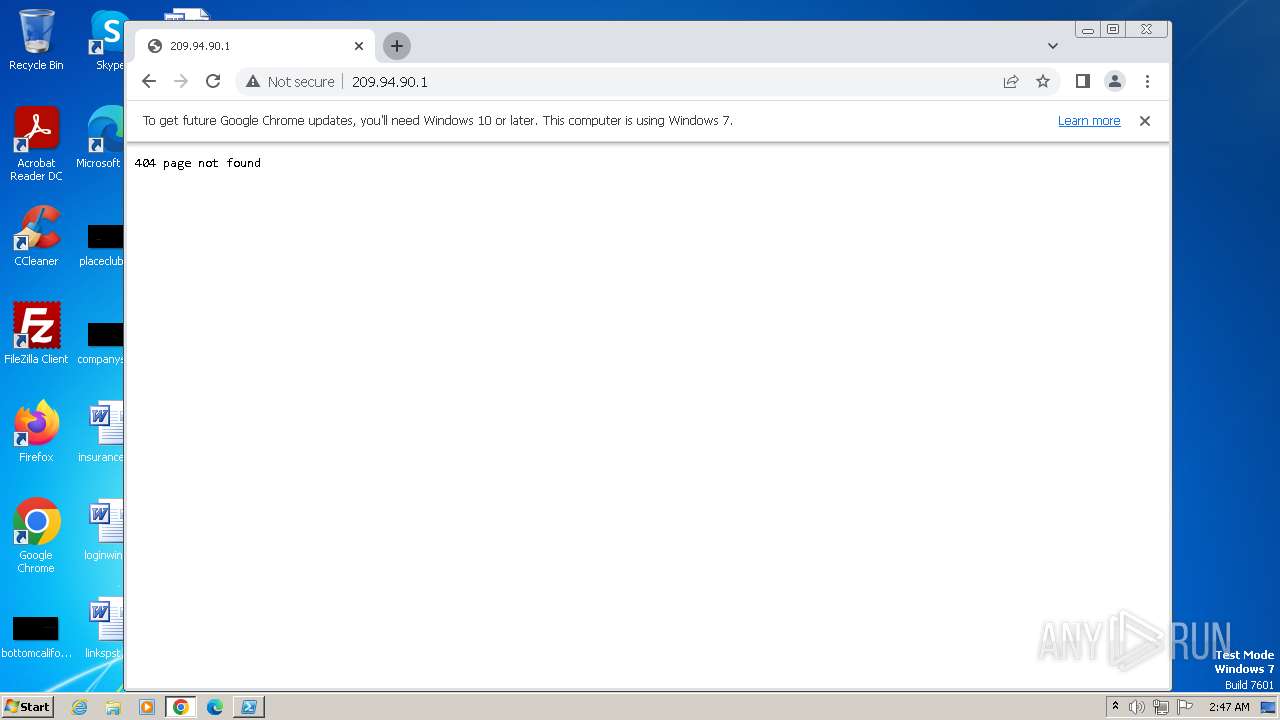Follow the Learn more link
1280x720 pixels.
1089,121
